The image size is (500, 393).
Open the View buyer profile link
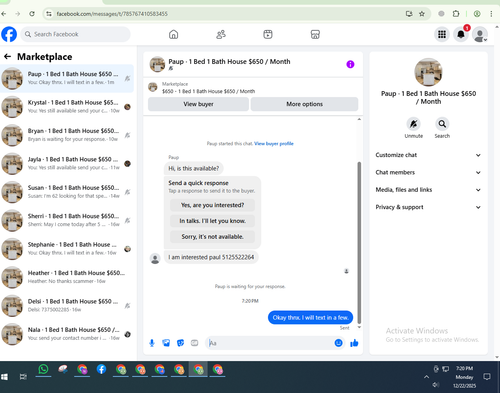pos(274,144)
